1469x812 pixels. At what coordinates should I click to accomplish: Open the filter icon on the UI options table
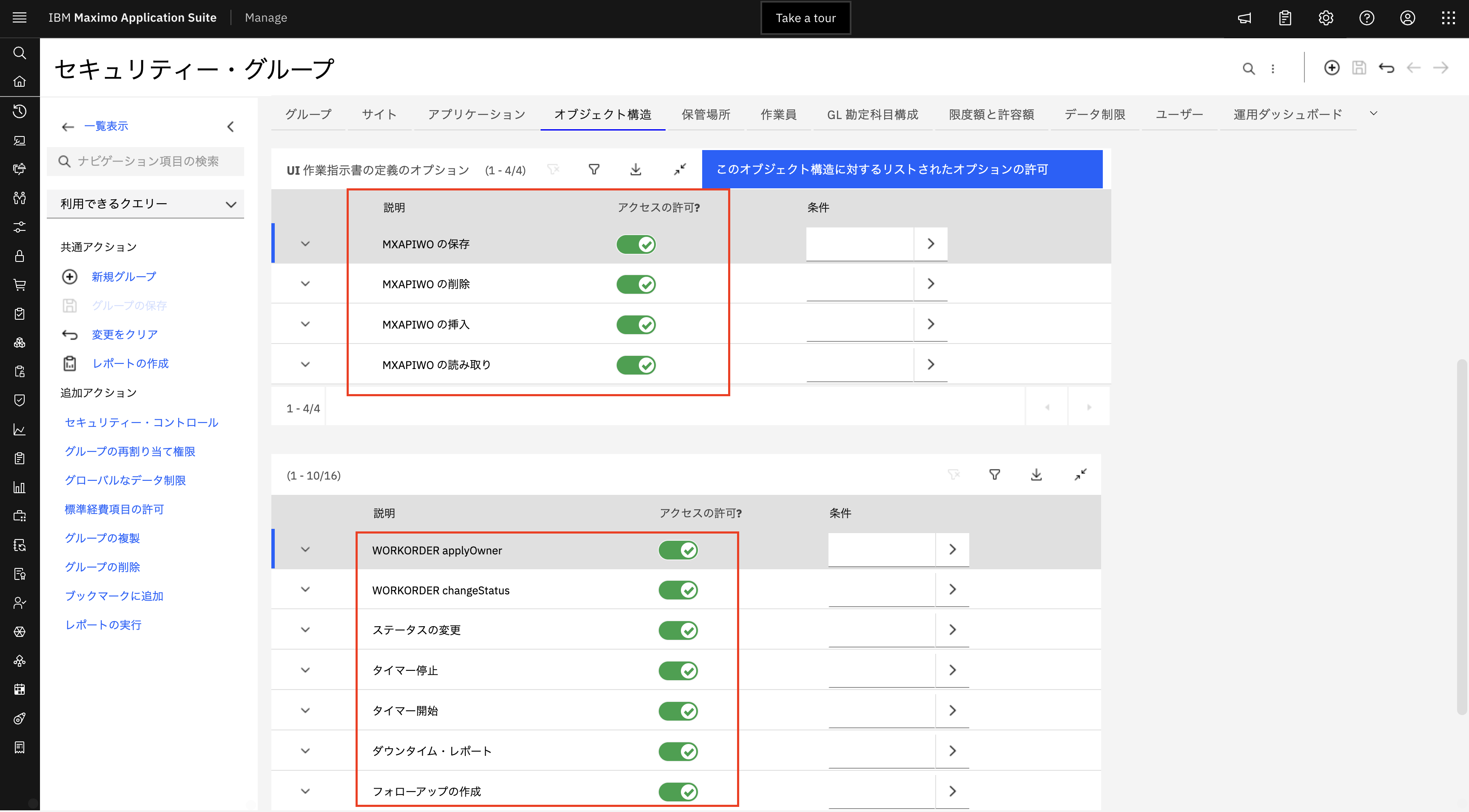point(594,169)
